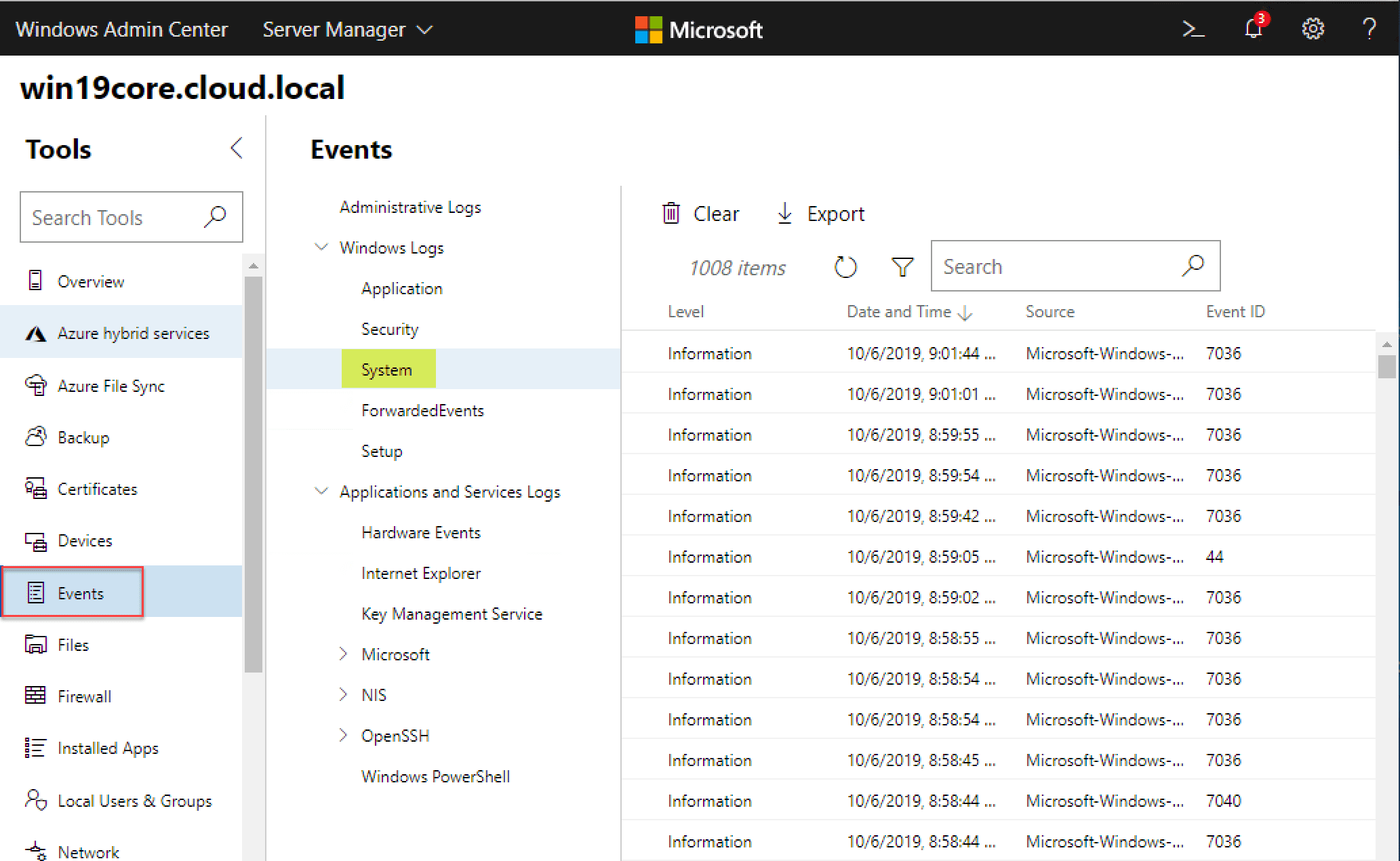The height and width of the screenshot is (861, 1400).
Task: Refresh the events list
Action: pos(845,267)
